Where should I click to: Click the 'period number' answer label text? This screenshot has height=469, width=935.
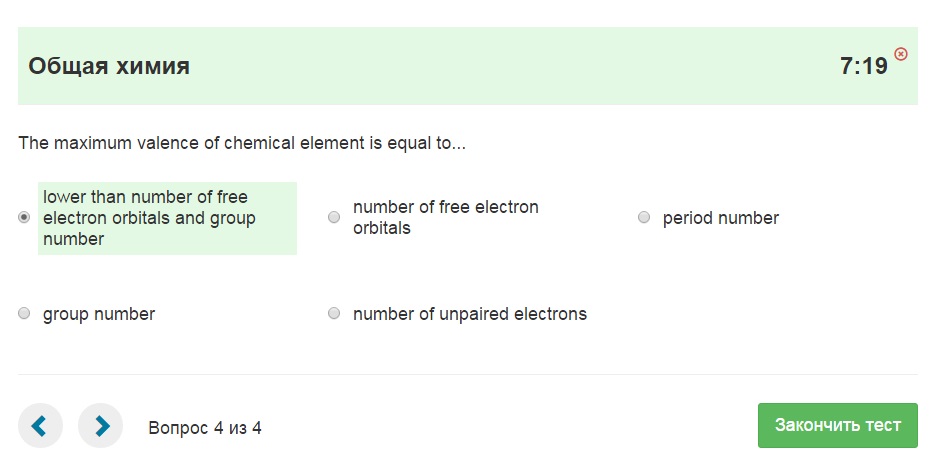point(720,218)
